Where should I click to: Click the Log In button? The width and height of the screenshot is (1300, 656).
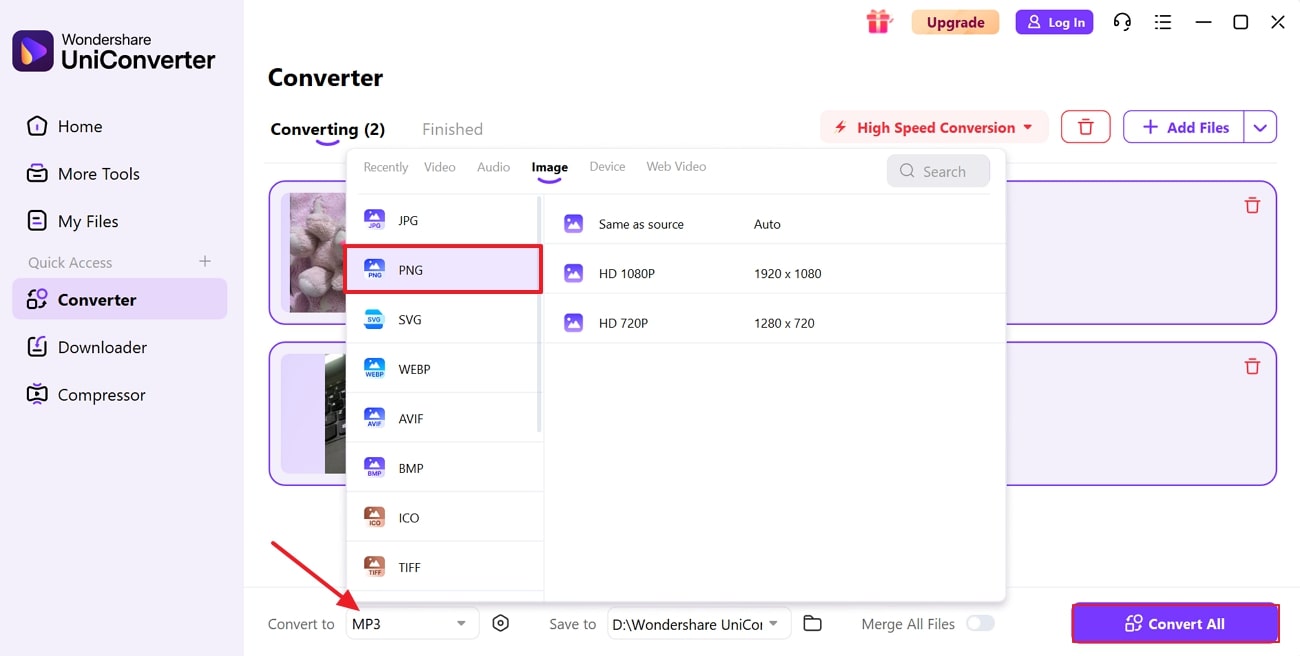(x=1055, y=22)
